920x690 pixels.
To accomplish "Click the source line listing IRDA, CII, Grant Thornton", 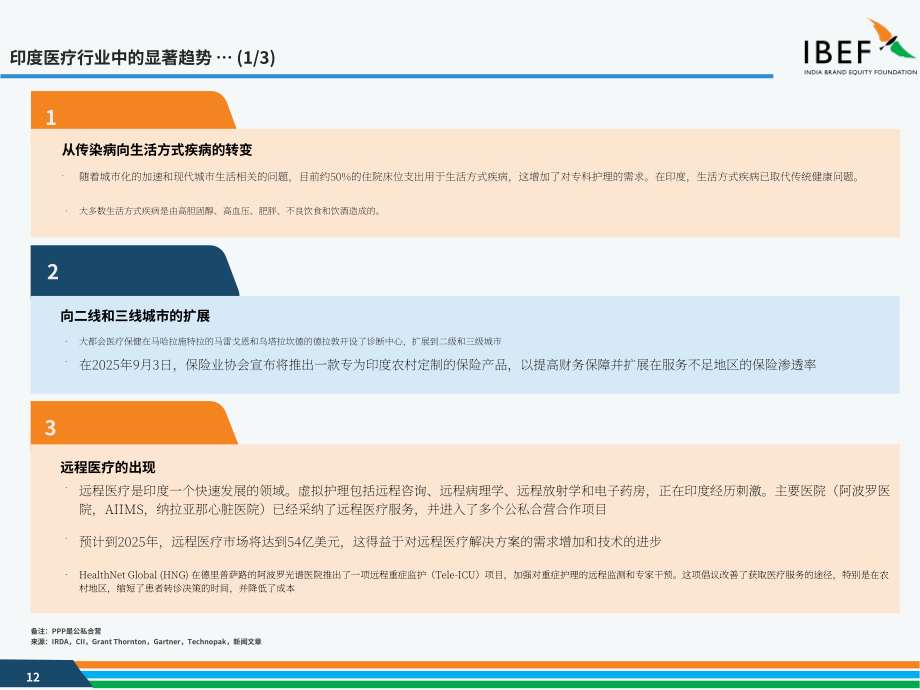I will coord(146,641).
